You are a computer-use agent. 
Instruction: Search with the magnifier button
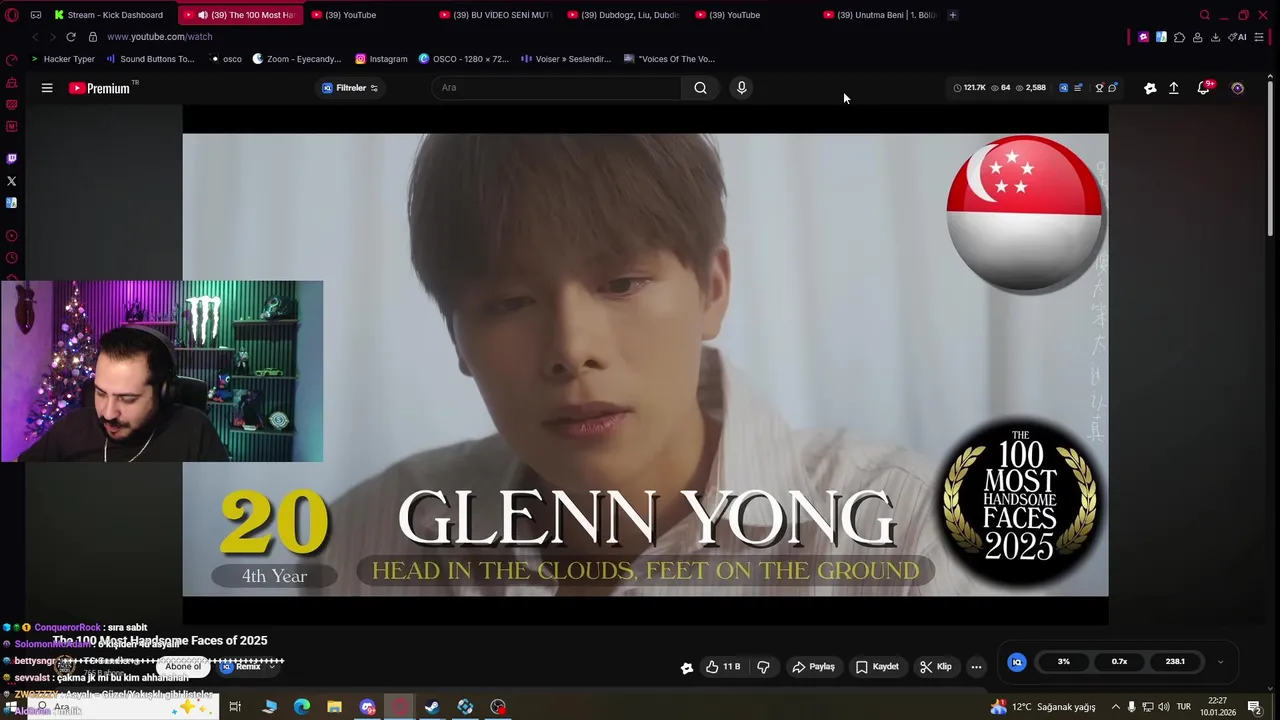[x=700, y=88]
